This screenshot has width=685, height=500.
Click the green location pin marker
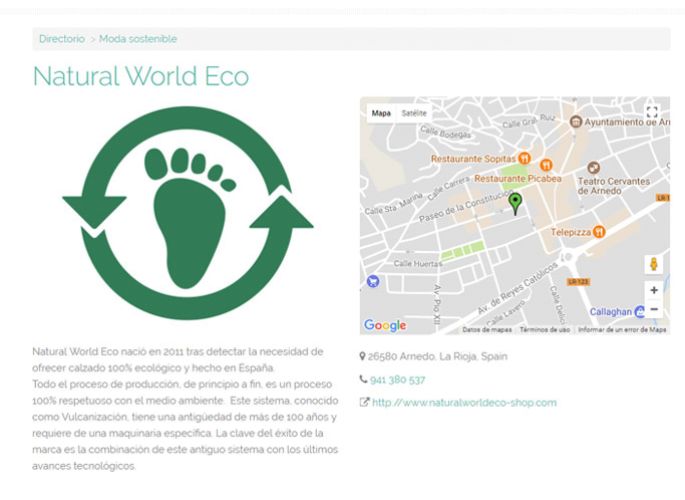(x=515, y=204)
